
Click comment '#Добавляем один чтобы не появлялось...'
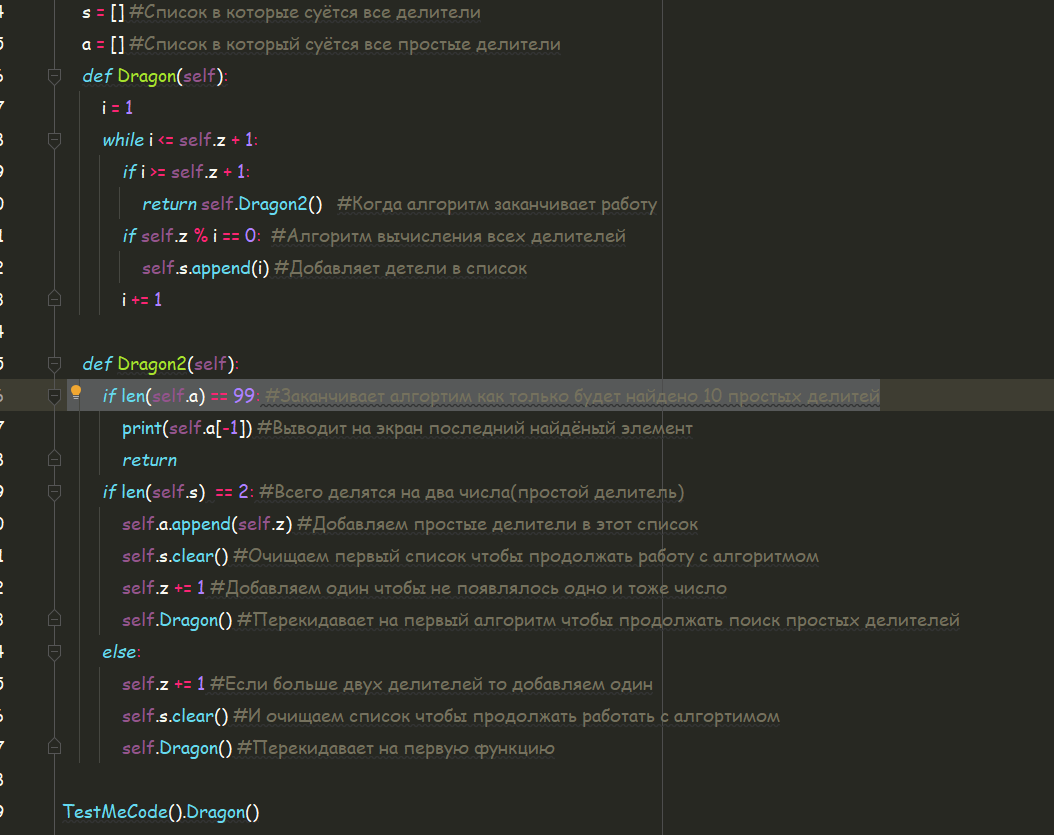pyautogui.click(x=469, y=588)
